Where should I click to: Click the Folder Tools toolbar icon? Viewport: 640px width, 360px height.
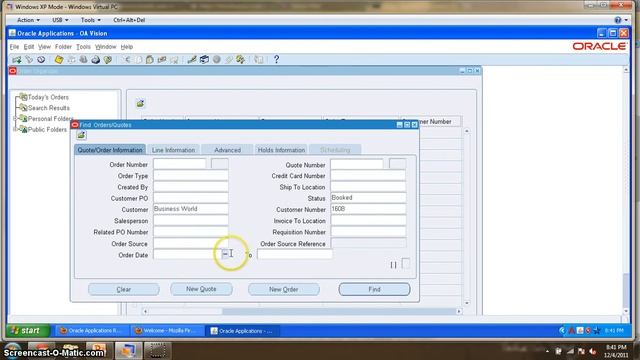click(x=240, y=60)
